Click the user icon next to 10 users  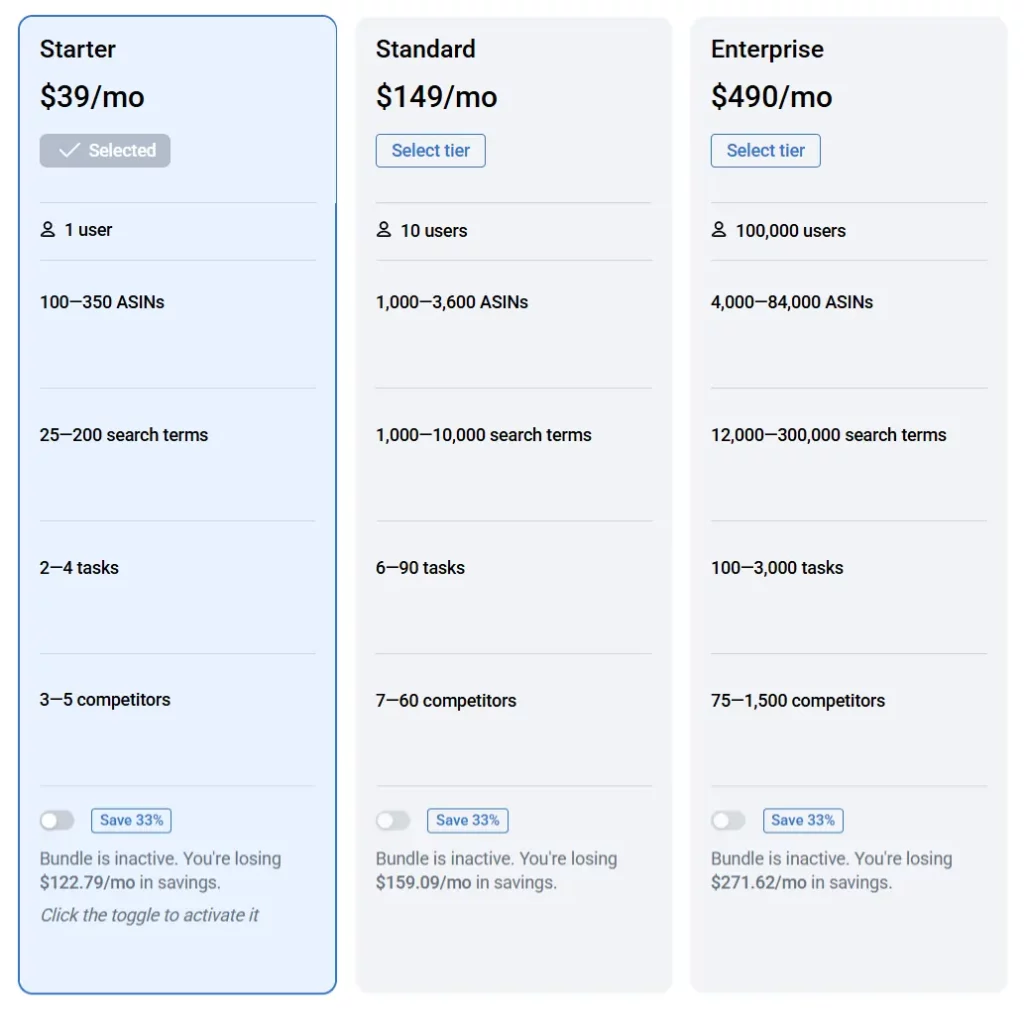click(x=383, y=230)
